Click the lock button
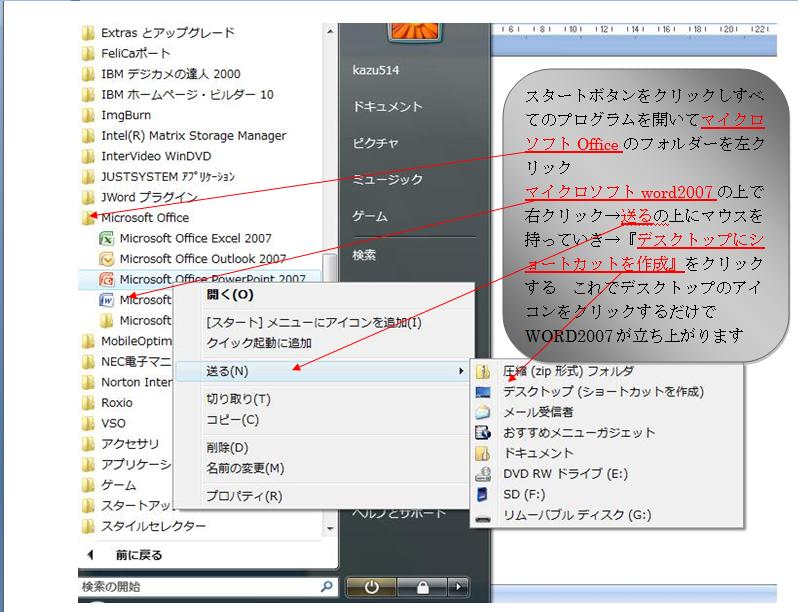The image size is (798, 612). [x=422, y=587]
